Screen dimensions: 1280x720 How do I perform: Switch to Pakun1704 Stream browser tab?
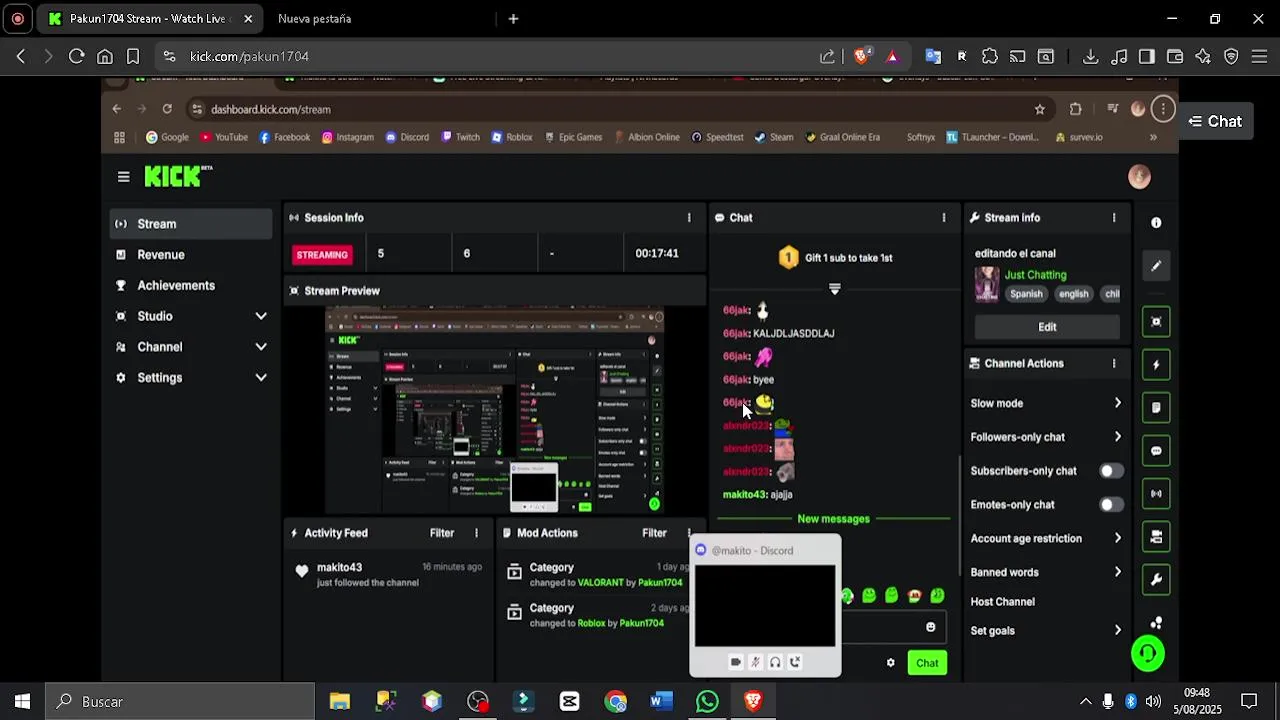[x=150, y=19]
